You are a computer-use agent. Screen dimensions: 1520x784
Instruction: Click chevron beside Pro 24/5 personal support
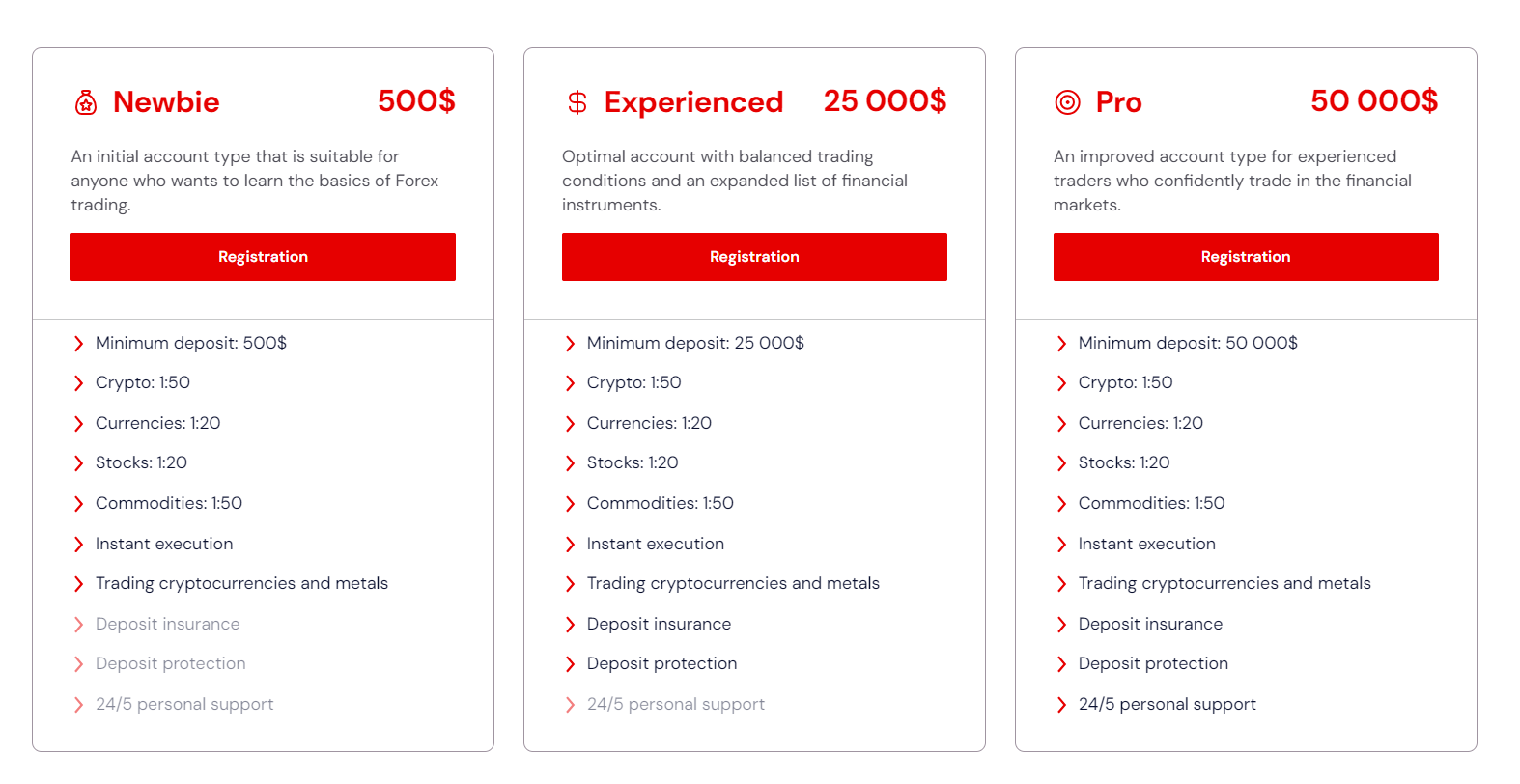1062,705
